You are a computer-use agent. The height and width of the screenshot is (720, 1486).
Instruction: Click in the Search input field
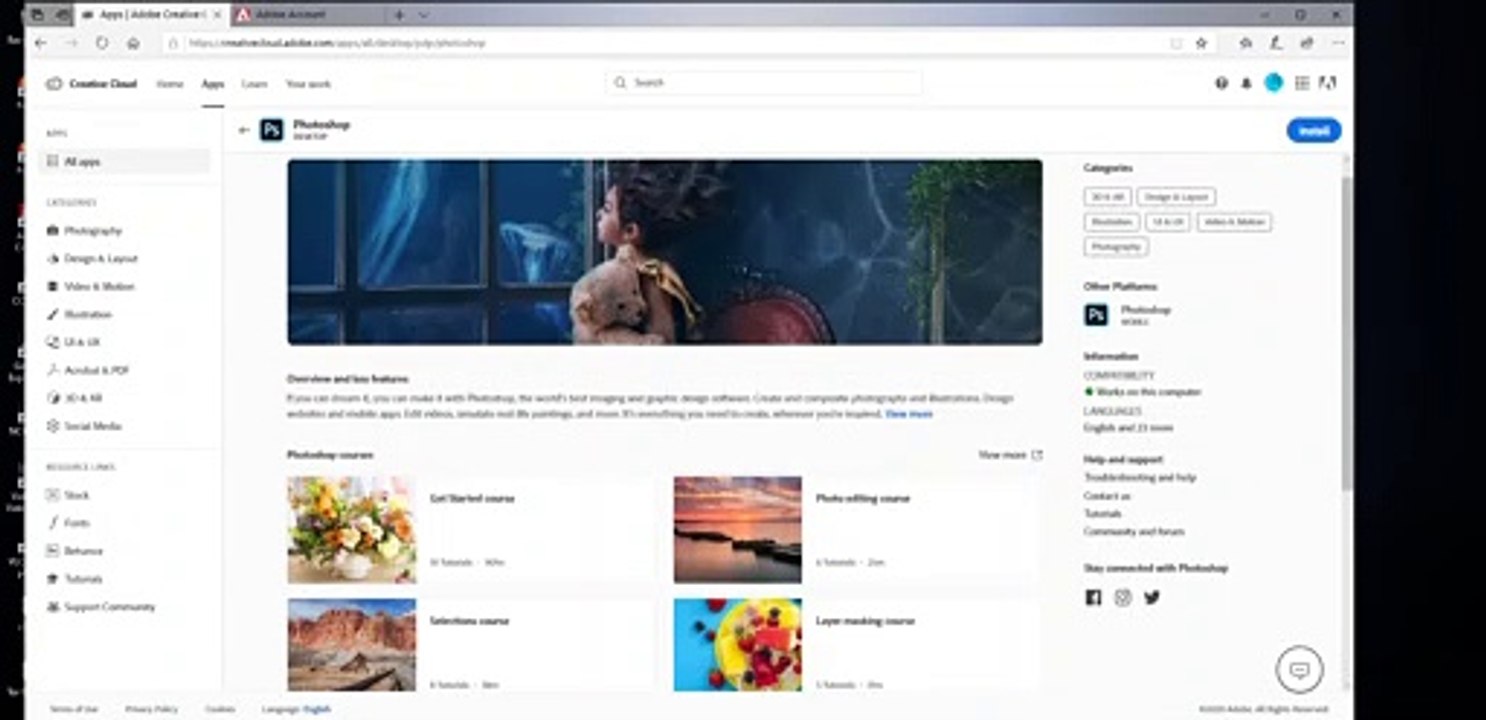[x=764, y=83]
